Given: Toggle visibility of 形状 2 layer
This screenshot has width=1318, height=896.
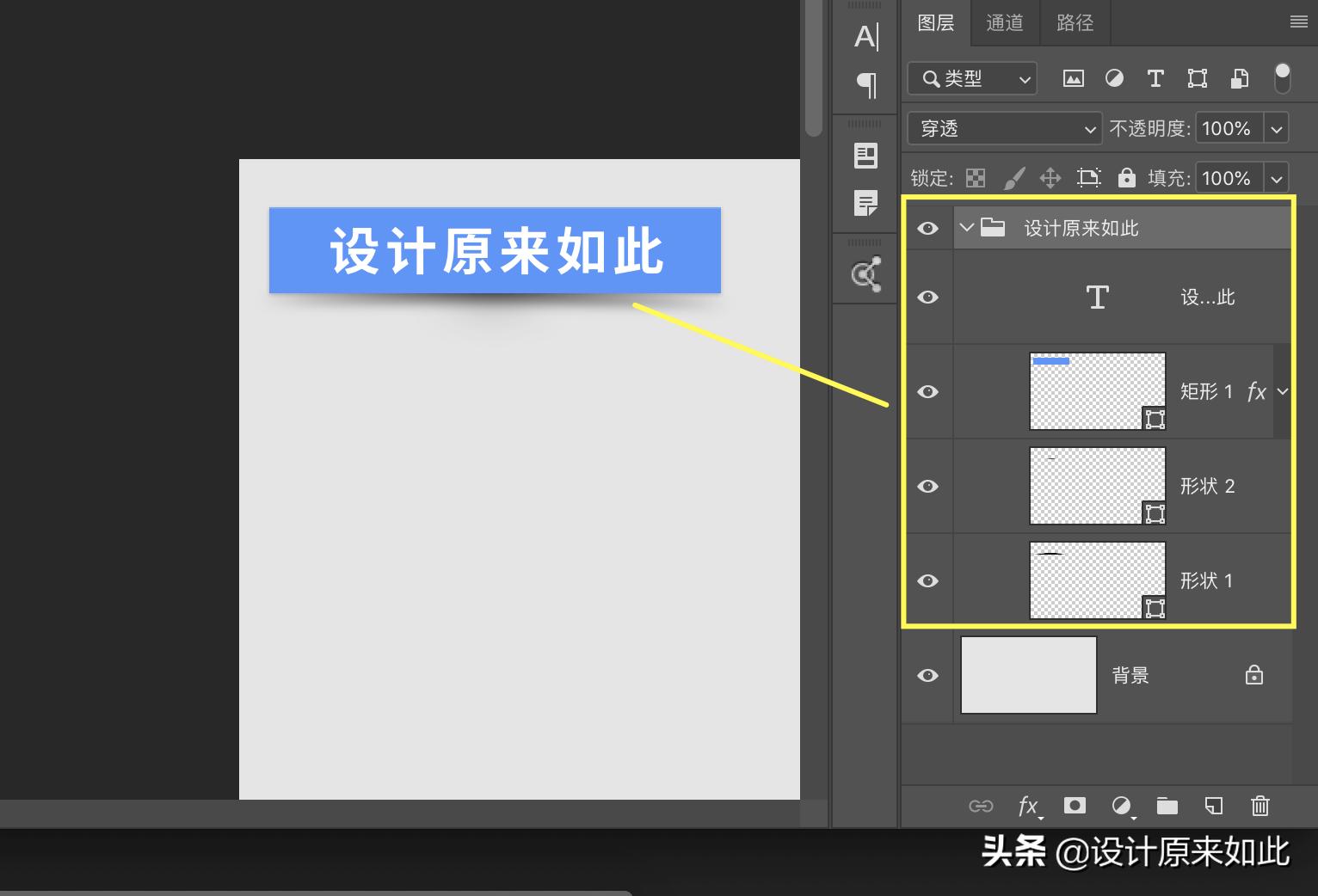Looking at the screenshot, I should [x=928, y=487].
